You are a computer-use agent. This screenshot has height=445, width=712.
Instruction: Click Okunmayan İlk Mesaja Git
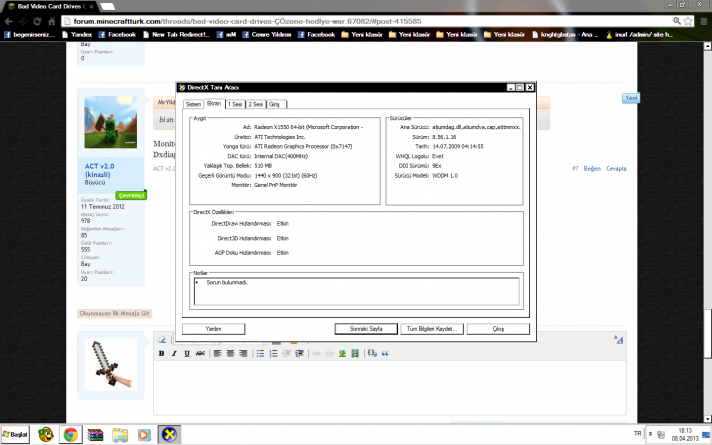coord(114,313)
